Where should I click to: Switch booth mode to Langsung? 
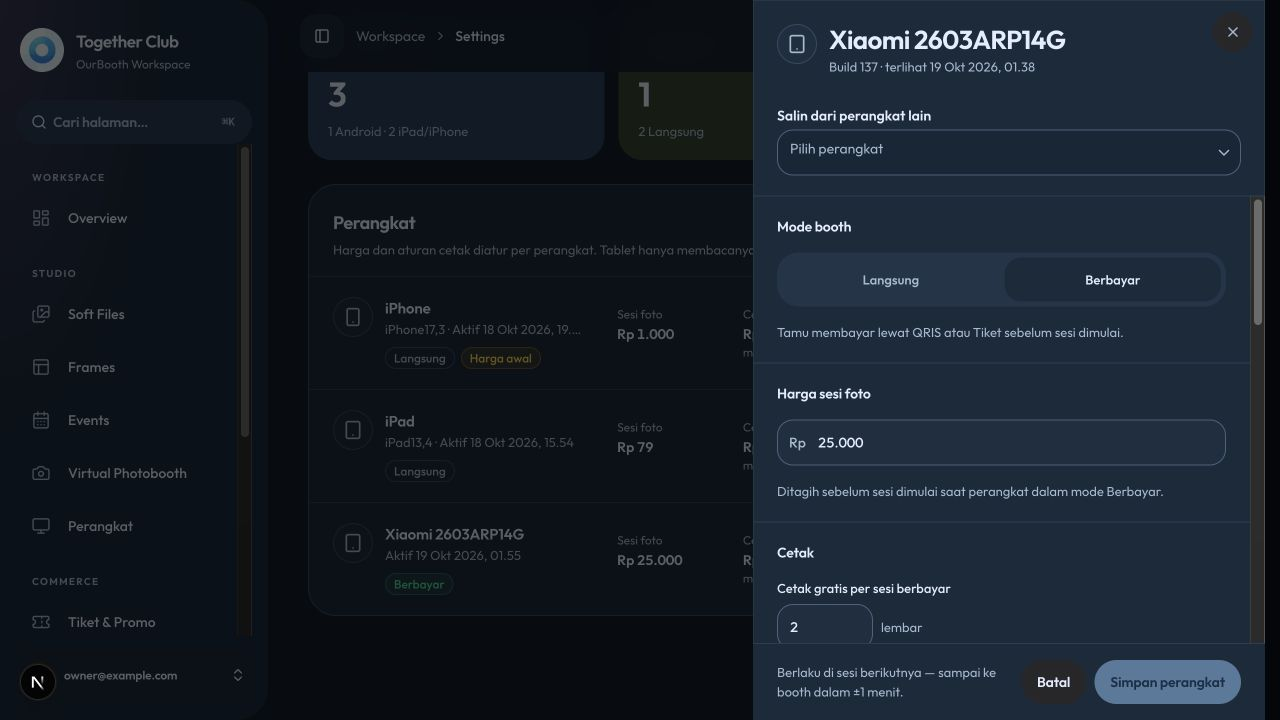[891, 280]
